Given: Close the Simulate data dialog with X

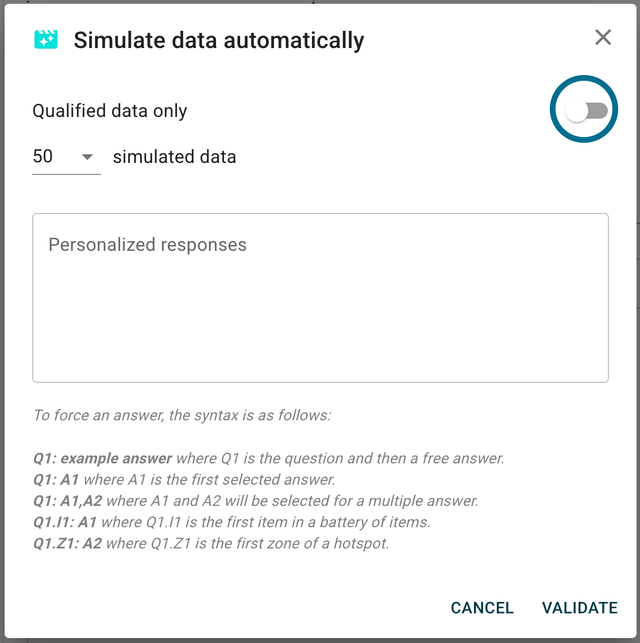Looking at the screenshot, I should [x=603, y=38].
